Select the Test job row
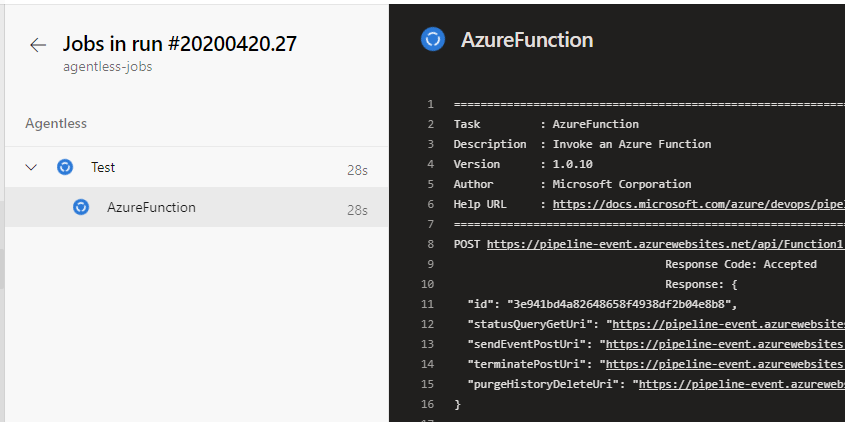This screenshot has width=845, height=422. point(196,168)
